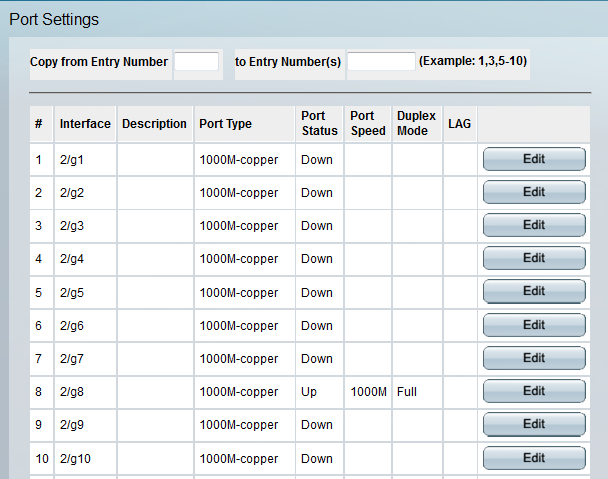Click the Full duplex value in row 8
608x479 pixels.
tap(407, 392)
